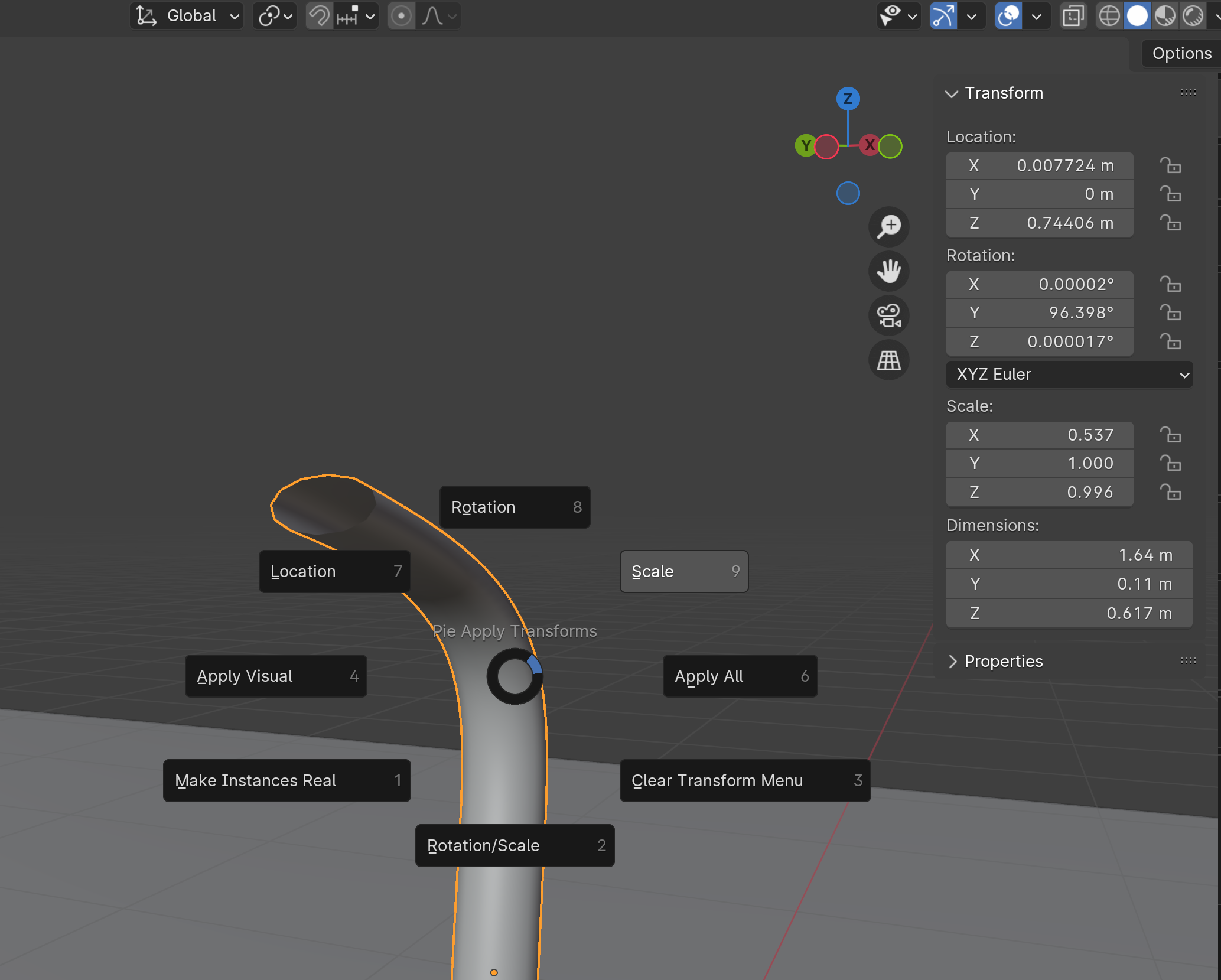Click the Scale Y field 1.000
The height and width of the screenshot is (980, 1221).
pos(1040,464)
